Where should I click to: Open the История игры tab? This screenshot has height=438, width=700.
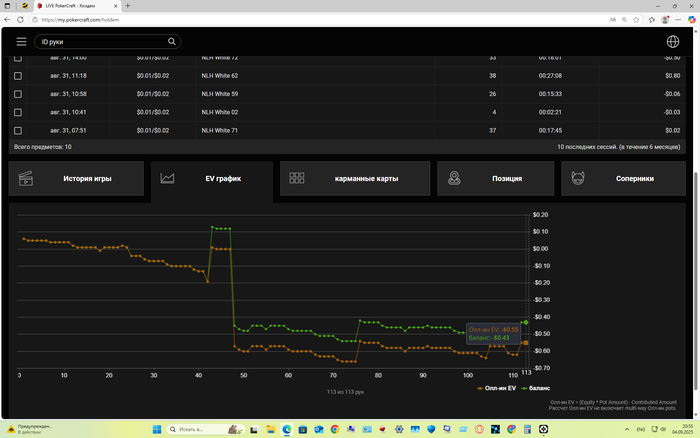(x=76, y=179)
